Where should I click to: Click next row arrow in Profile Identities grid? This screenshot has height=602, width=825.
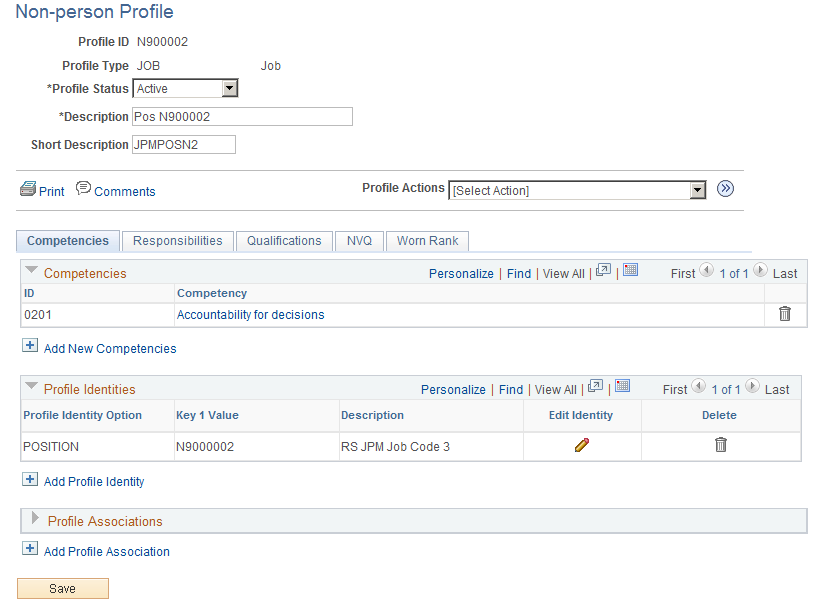(x=752, y=386)
